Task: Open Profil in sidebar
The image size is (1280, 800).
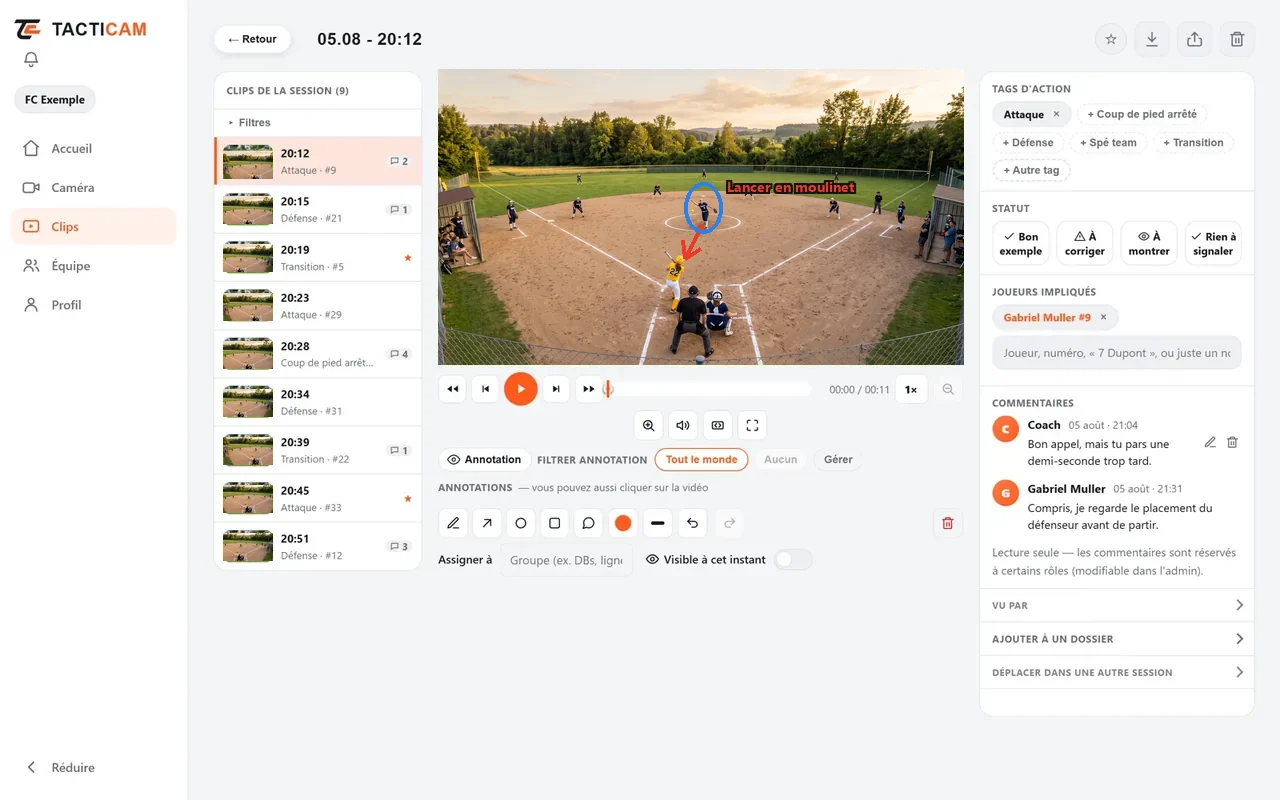Action: coord(94,304)
